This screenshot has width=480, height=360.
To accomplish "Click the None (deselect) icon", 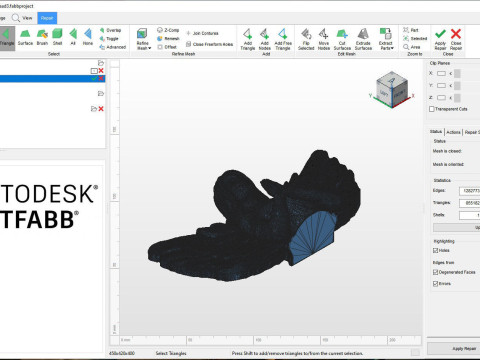I will pos(88,38).
